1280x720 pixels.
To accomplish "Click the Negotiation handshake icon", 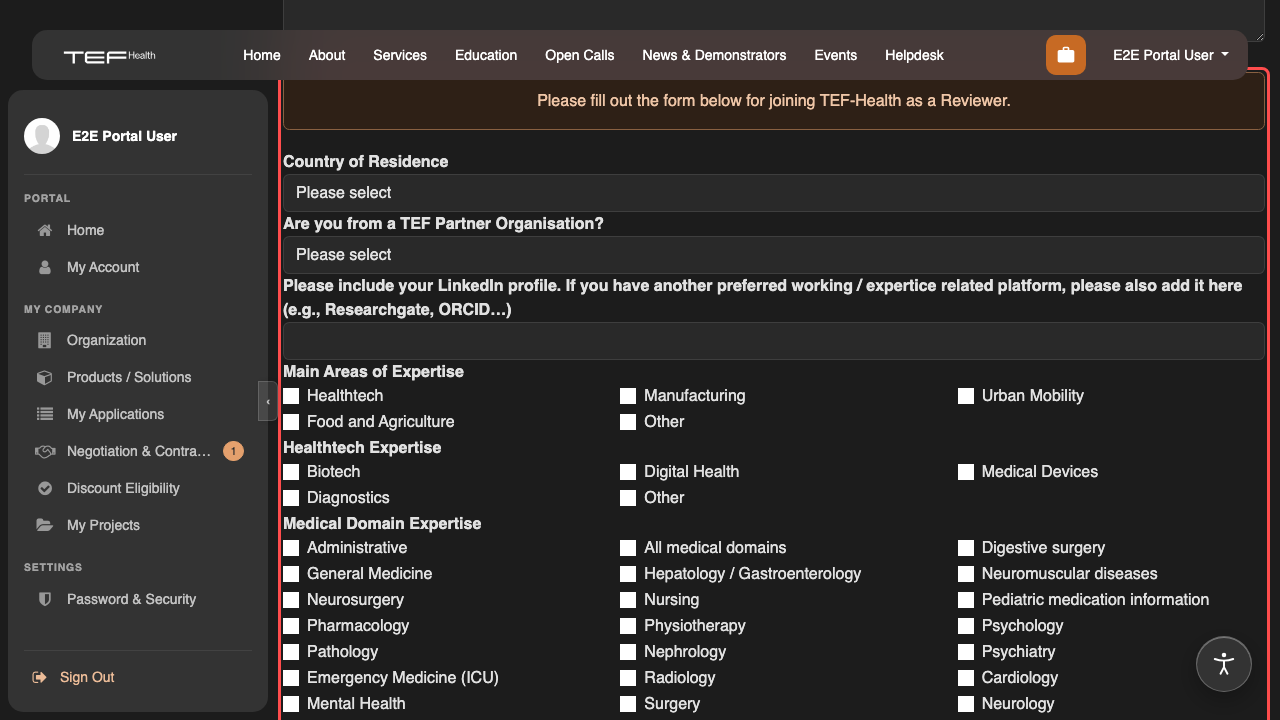I will [x=44, y=451].
